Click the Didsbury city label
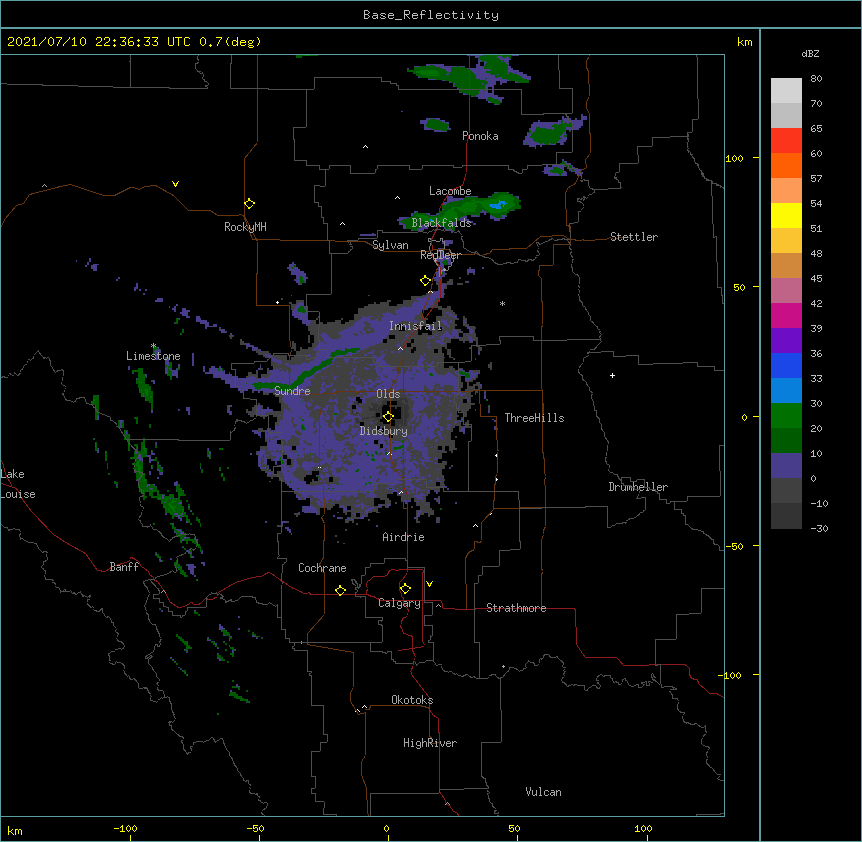 click(x=384, y=431)
